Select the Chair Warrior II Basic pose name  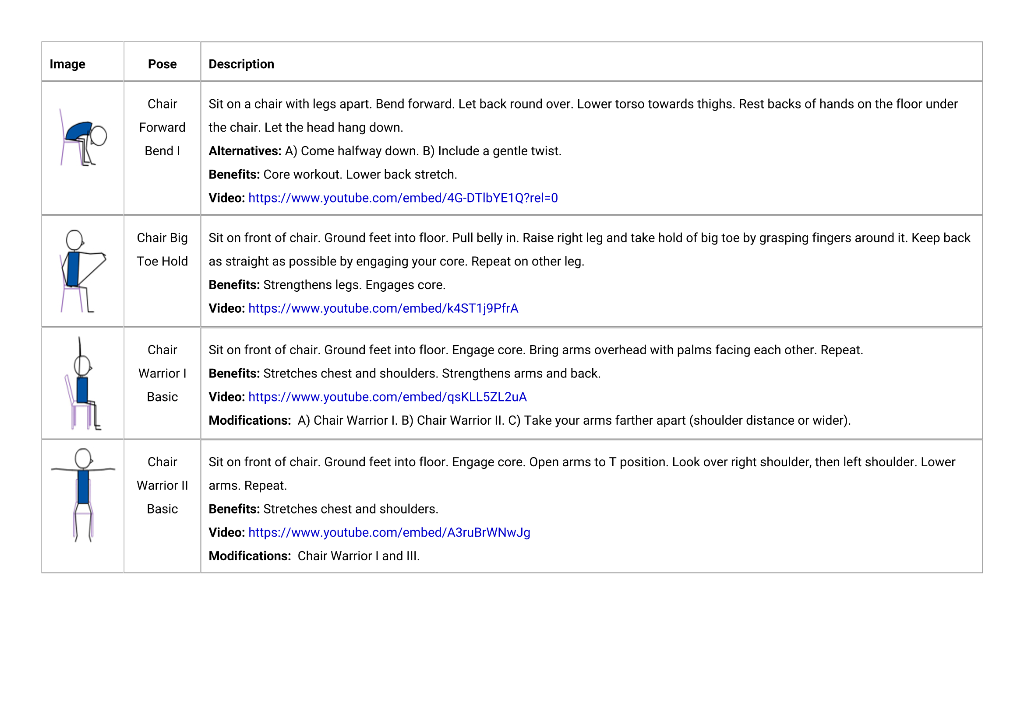point(162,485)
